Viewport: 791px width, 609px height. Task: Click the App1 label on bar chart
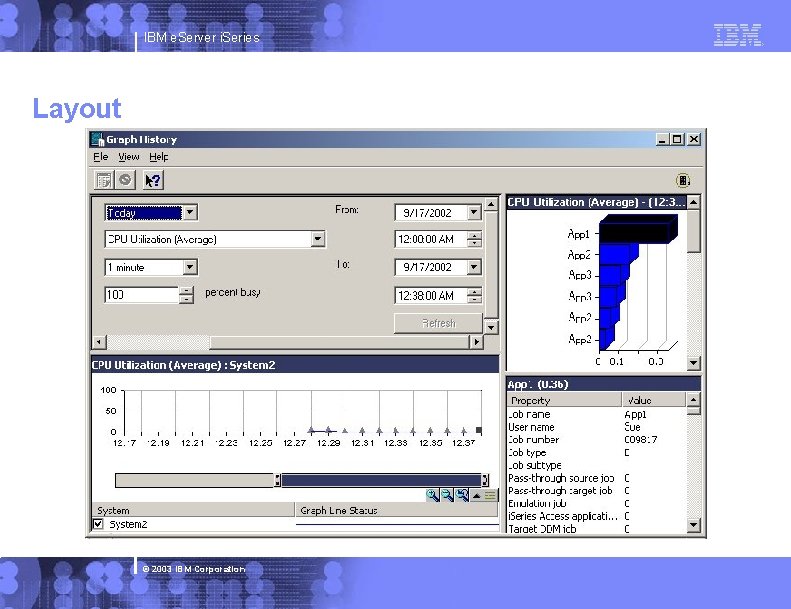[x=578, y=234]
